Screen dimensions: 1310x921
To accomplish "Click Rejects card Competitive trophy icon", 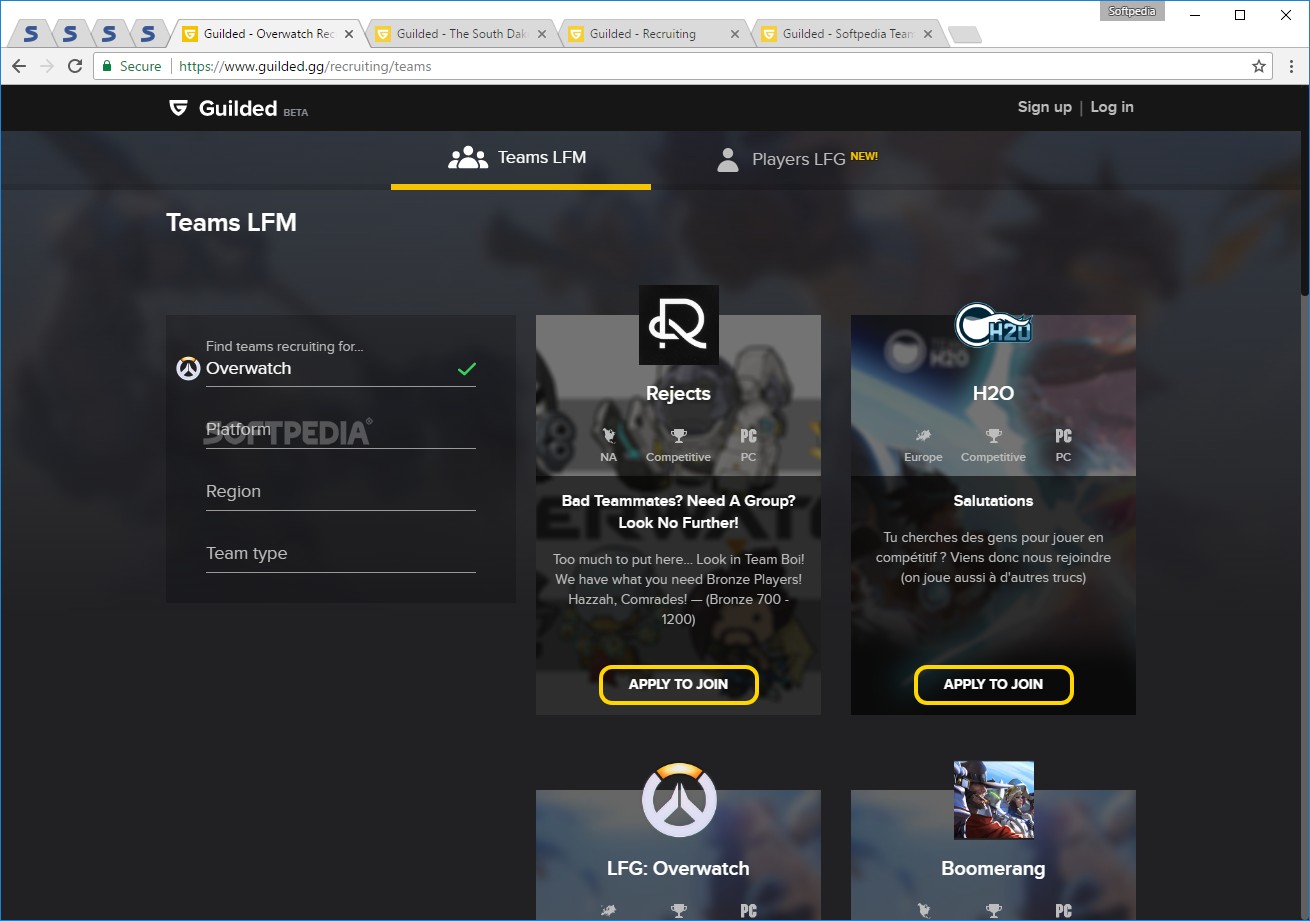I will pyautogui.click(x=678, y=436).
